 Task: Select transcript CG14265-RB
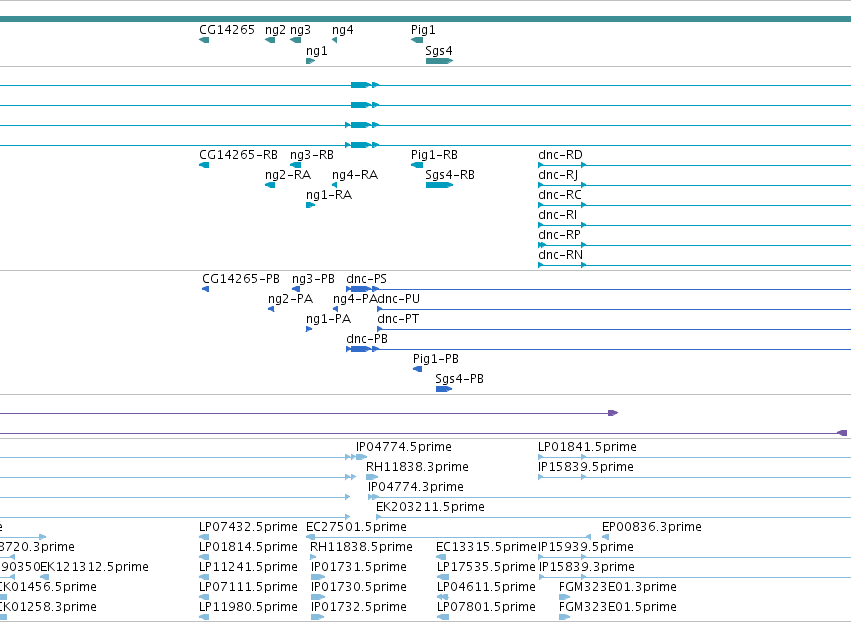[x=238, y=155]
